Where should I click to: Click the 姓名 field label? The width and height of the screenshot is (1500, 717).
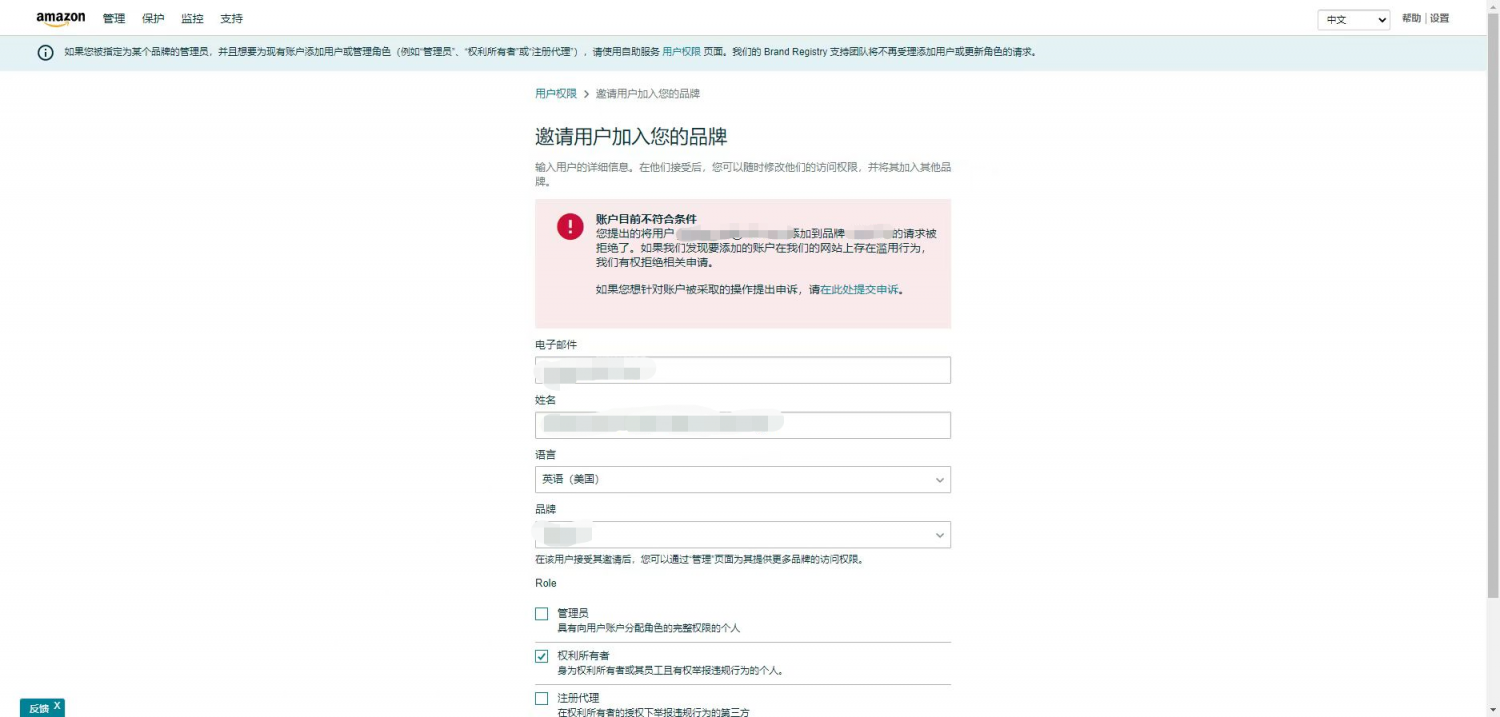pyautogui.click(x=546, y=400)
